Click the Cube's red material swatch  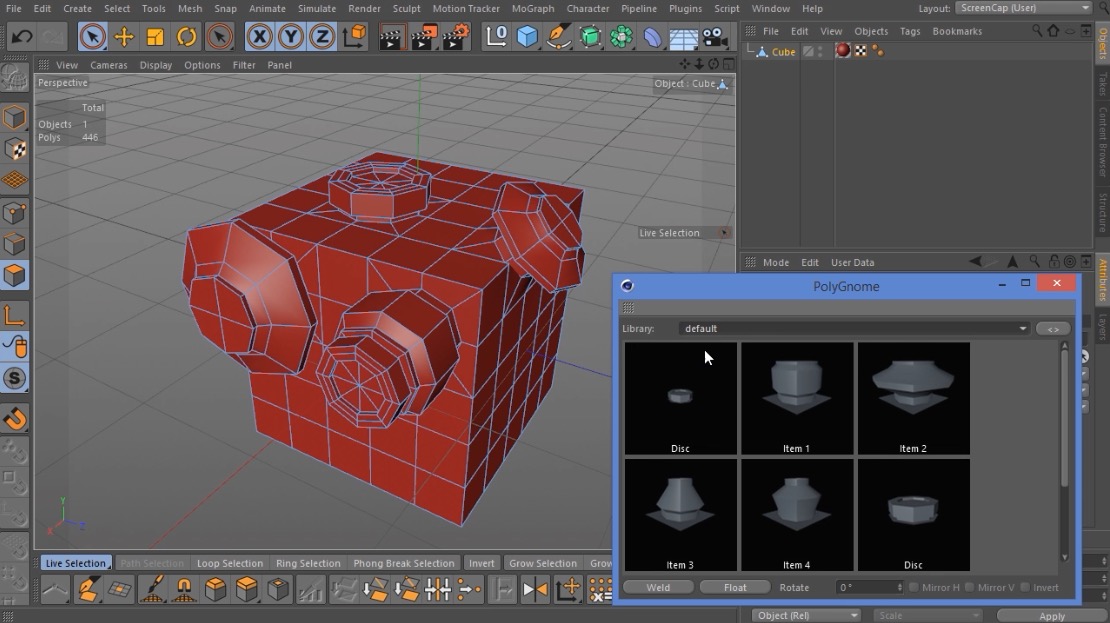point(841,50)
